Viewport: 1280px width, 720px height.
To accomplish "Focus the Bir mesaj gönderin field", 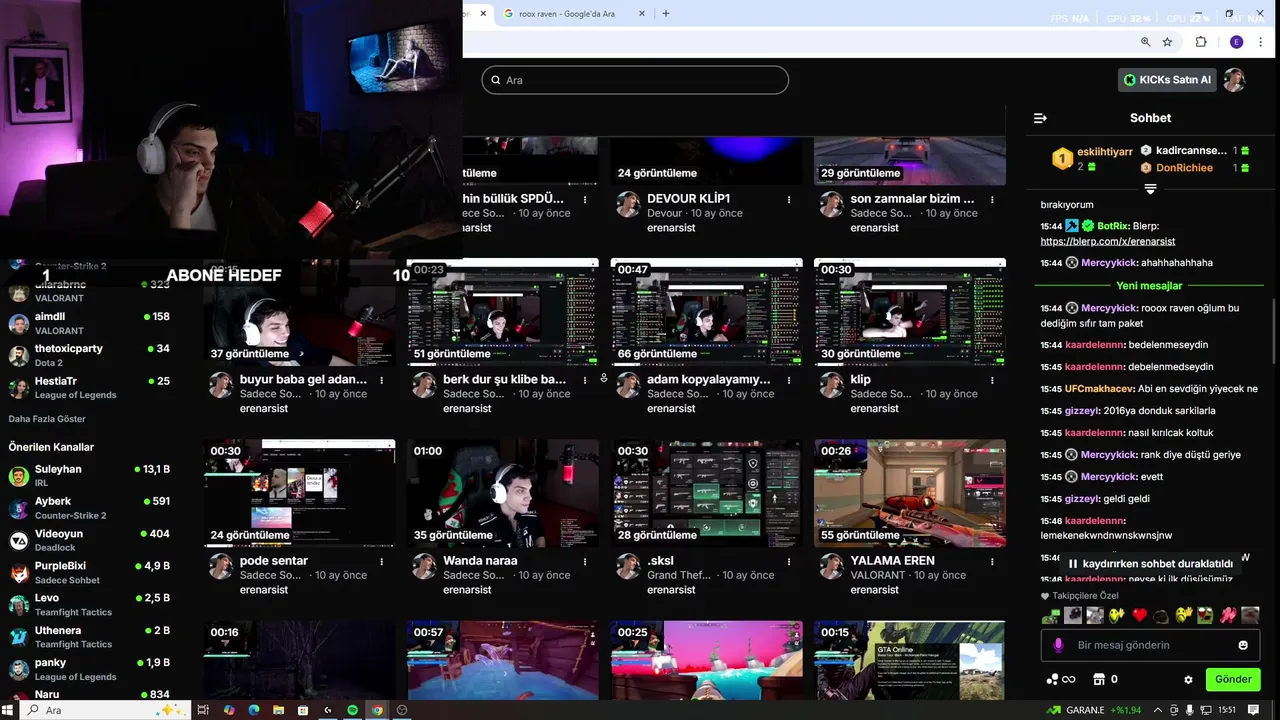I will [x=1150, y=645].
